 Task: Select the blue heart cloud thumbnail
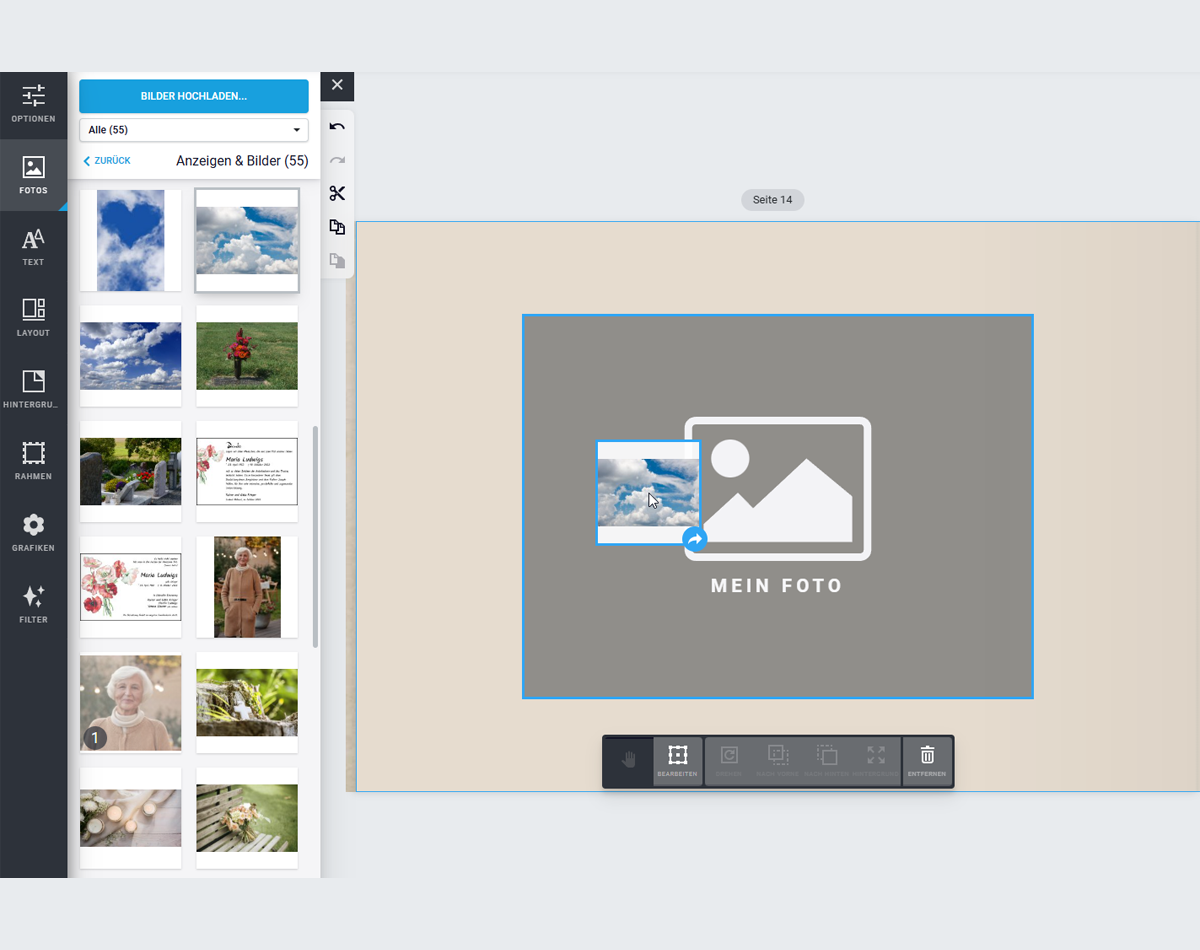tap(131, 240)
